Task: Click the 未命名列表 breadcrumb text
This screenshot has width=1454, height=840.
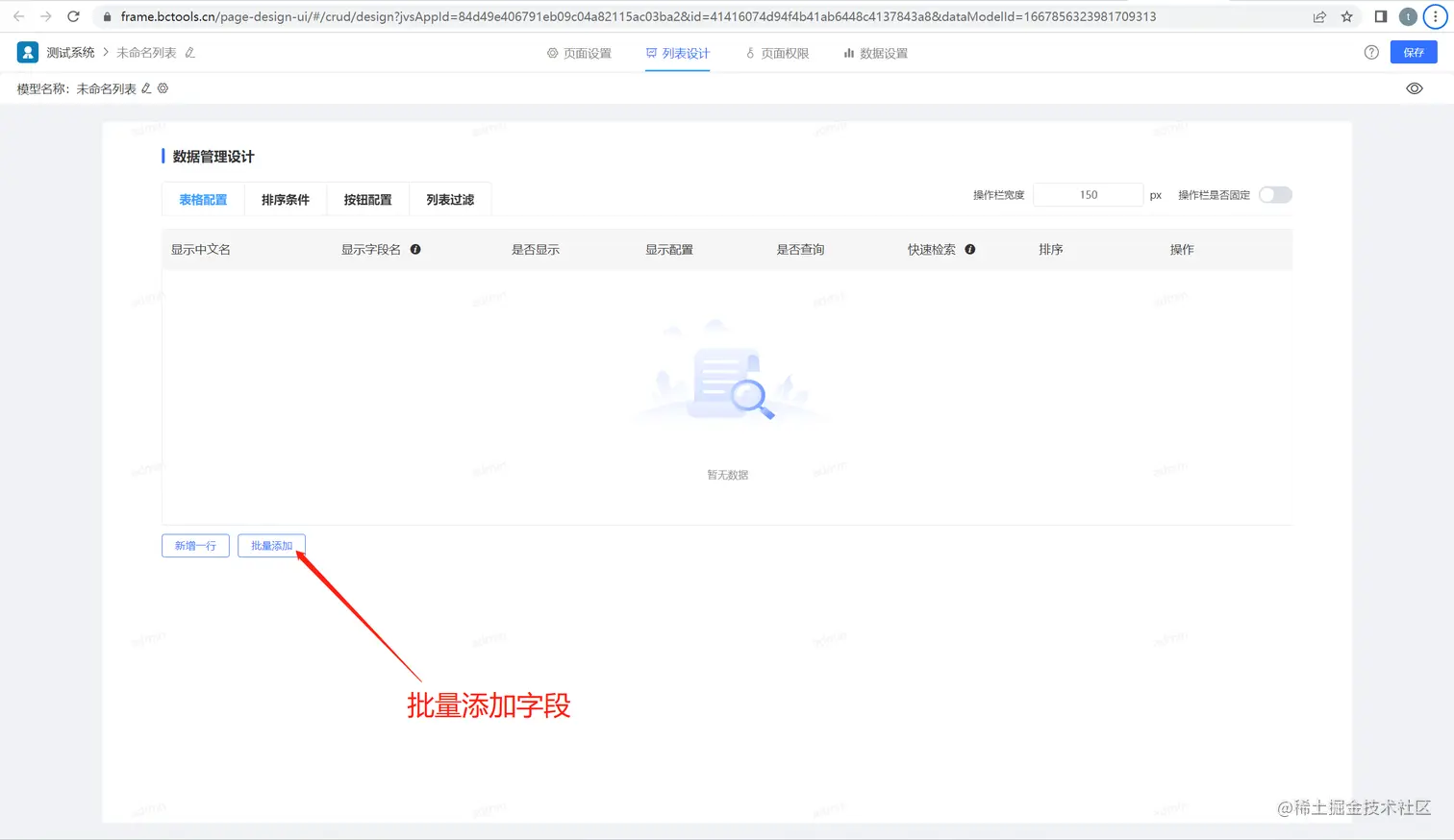Action: (146, 53)
